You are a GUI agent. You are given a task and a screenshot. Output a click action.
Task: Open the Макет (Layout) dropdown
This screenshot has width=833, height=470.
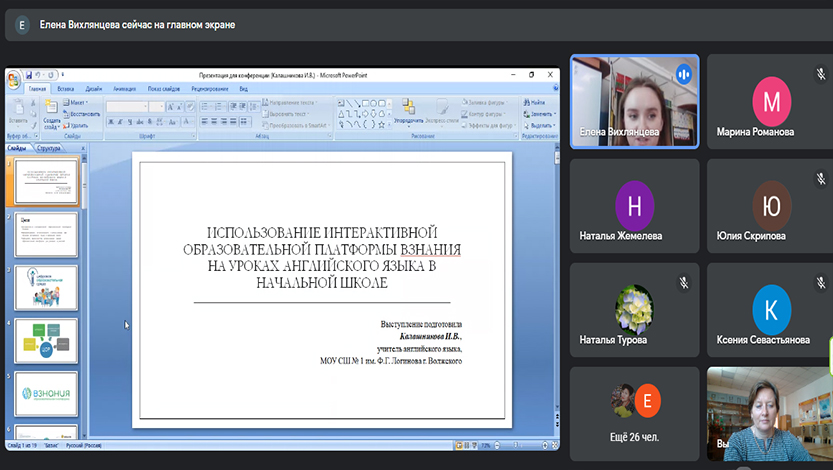point(78,102)
